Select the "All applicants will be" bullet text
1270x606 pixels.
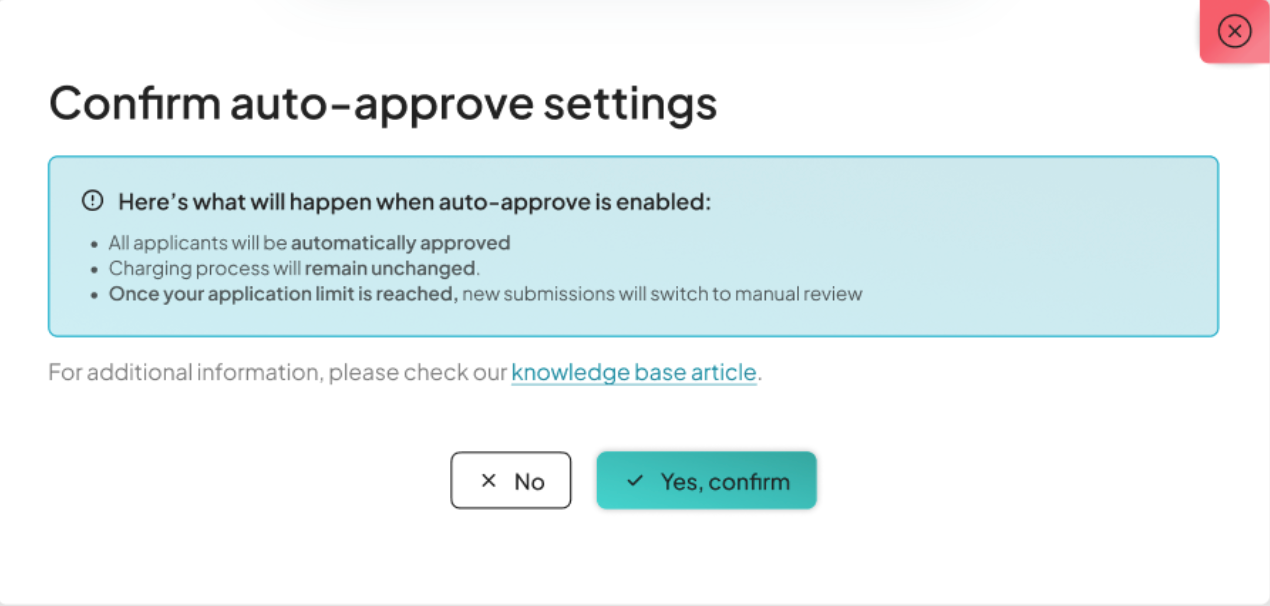[x=198, y=243]
